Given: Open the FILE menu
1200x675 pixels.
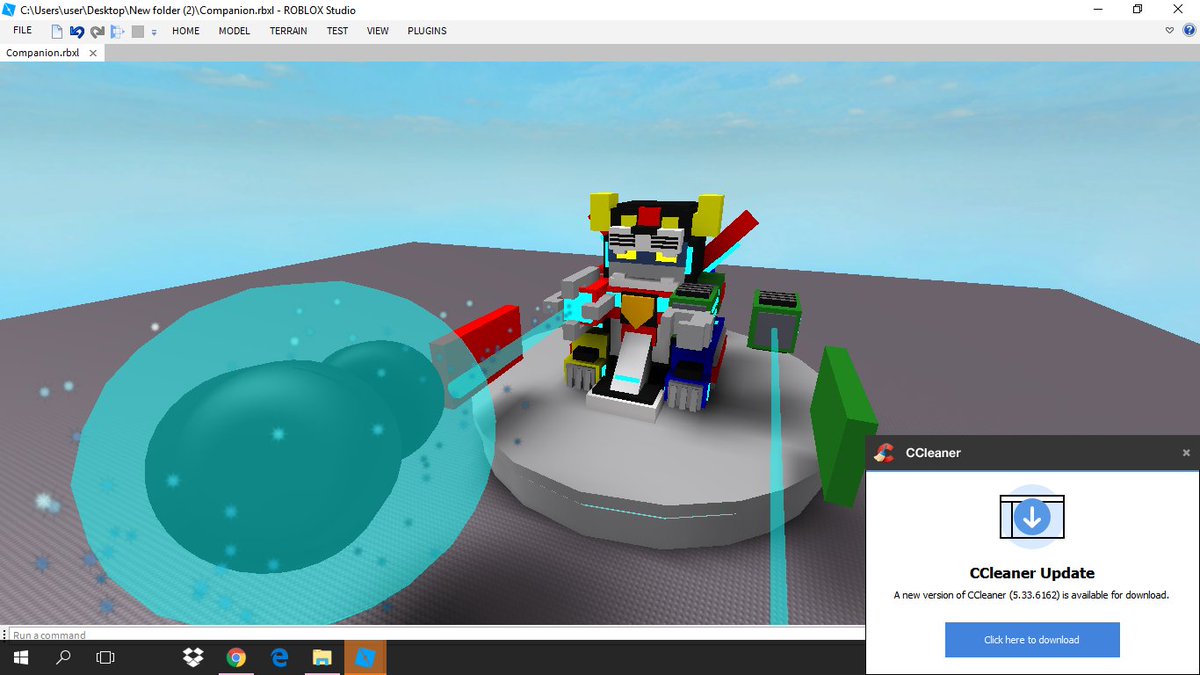Looking at the screenshot, I should tap(22, 30).
